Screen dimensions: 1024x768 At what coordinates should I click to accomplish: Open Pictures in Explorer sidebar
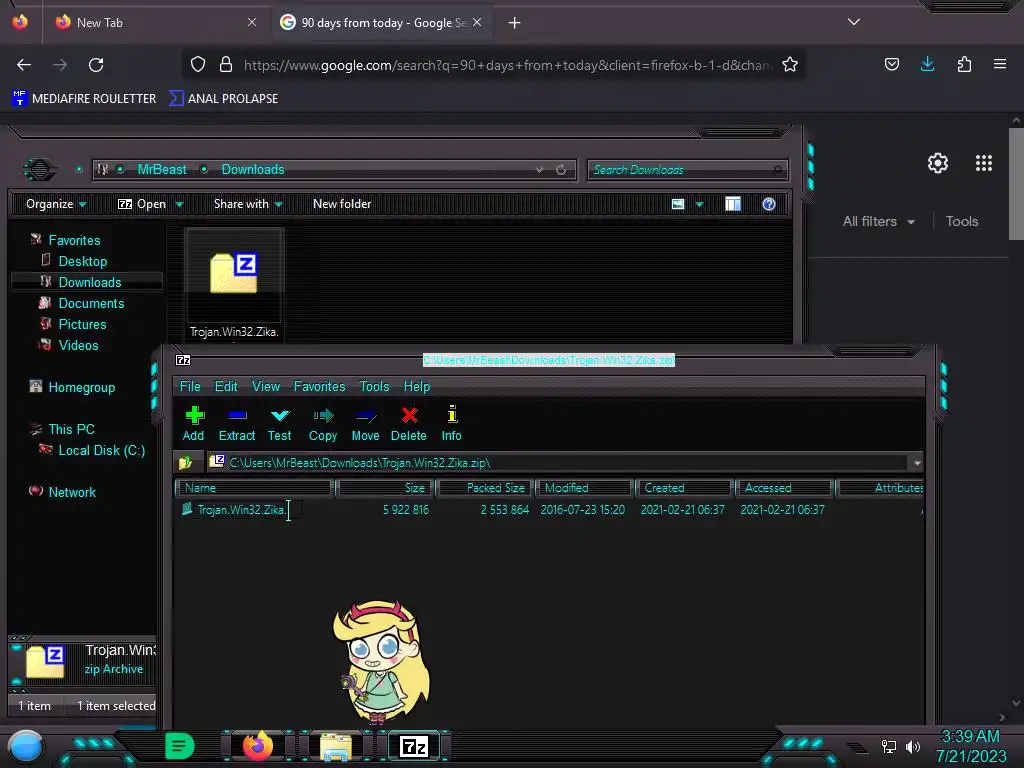(82, 324)
